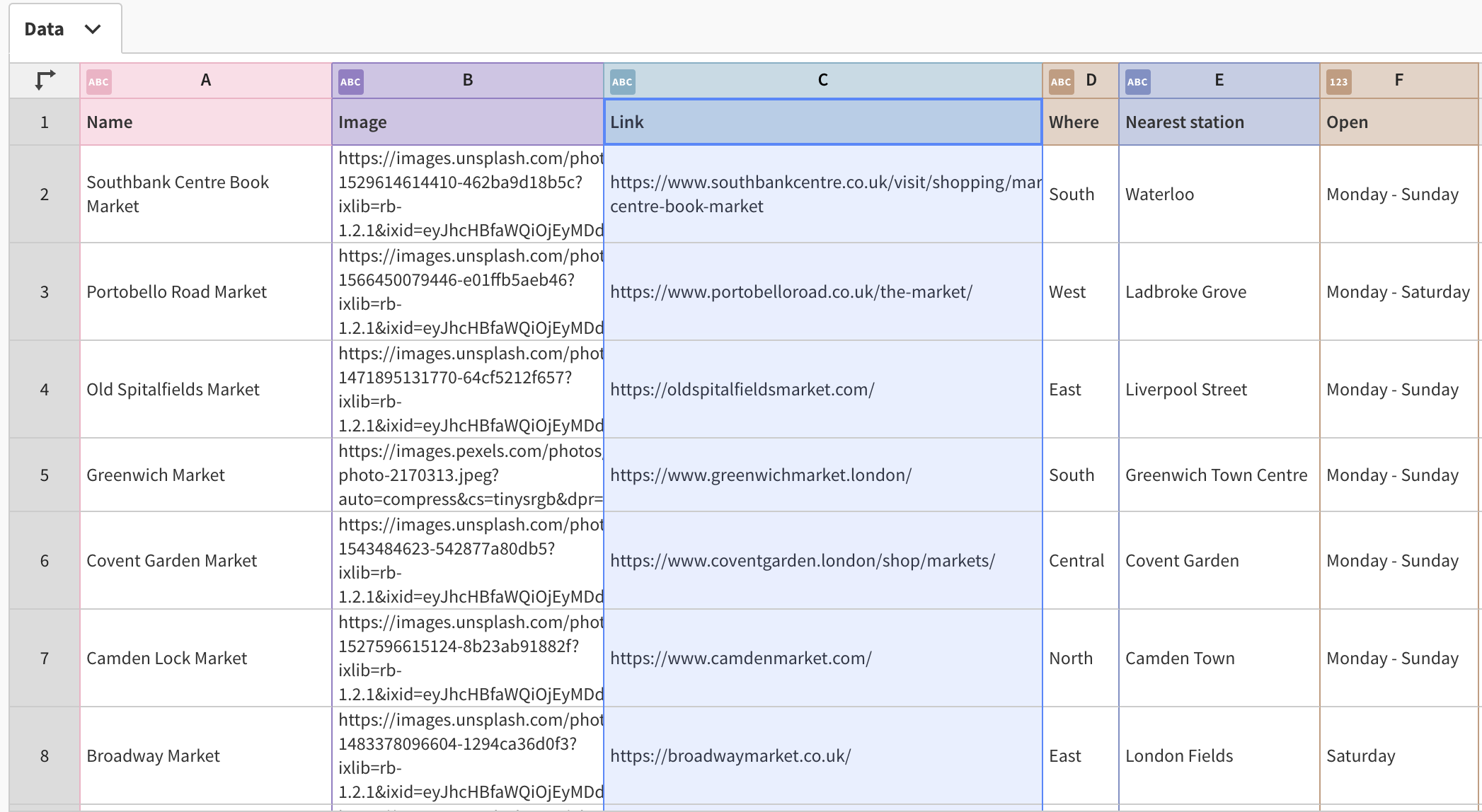Select 'Camden Lock Market' cell
Screen dimensions: 1482x812
coord(206,659)
